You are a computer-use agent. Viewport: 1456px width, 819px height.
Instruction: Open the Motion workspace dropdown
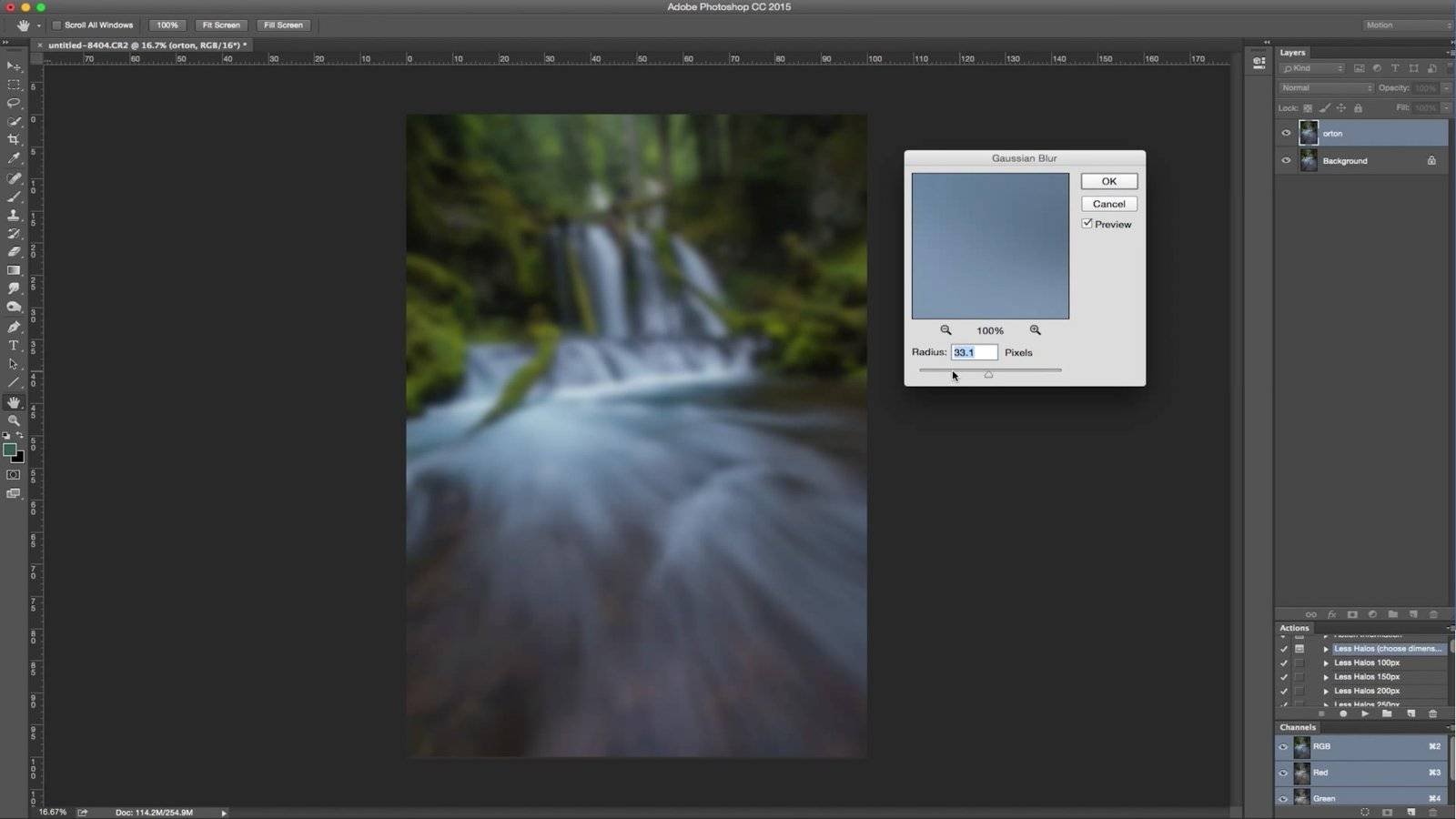pos(1407,25)
